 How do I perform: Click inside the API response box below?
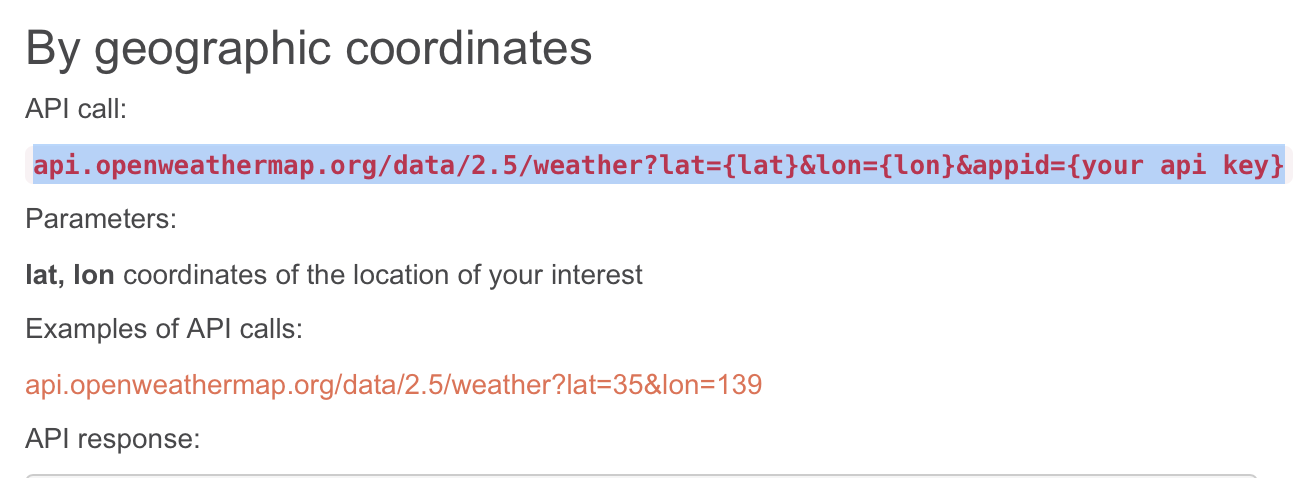point(641,476)
